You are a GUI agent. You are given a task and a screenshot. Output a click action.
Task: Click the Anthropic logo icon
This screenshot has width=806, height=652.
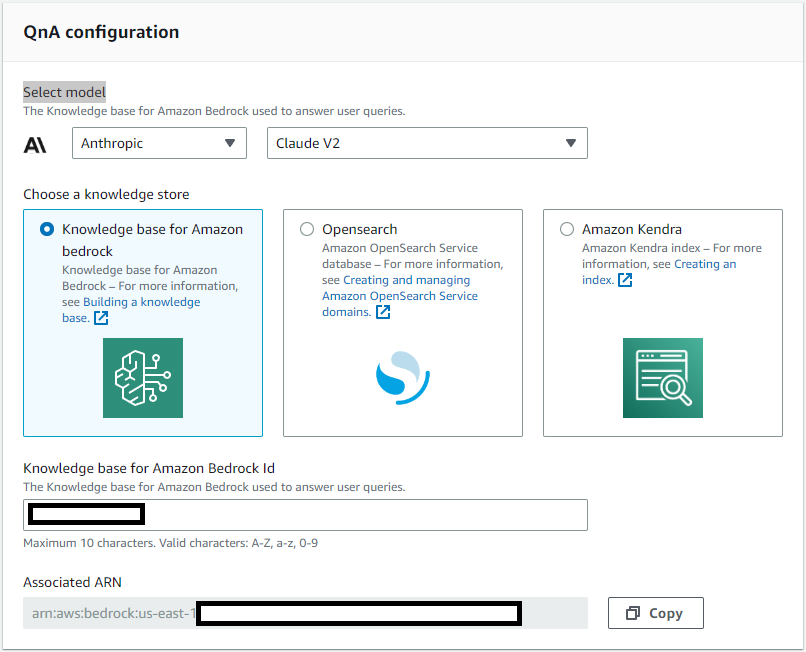pos(35,145)
